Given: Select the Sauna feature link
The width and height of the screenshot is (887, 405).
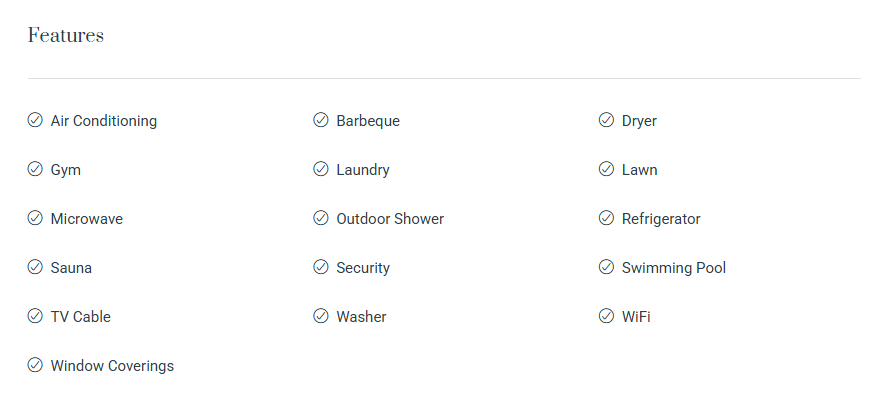Looking at the screenshot, I should click(71, 268).
